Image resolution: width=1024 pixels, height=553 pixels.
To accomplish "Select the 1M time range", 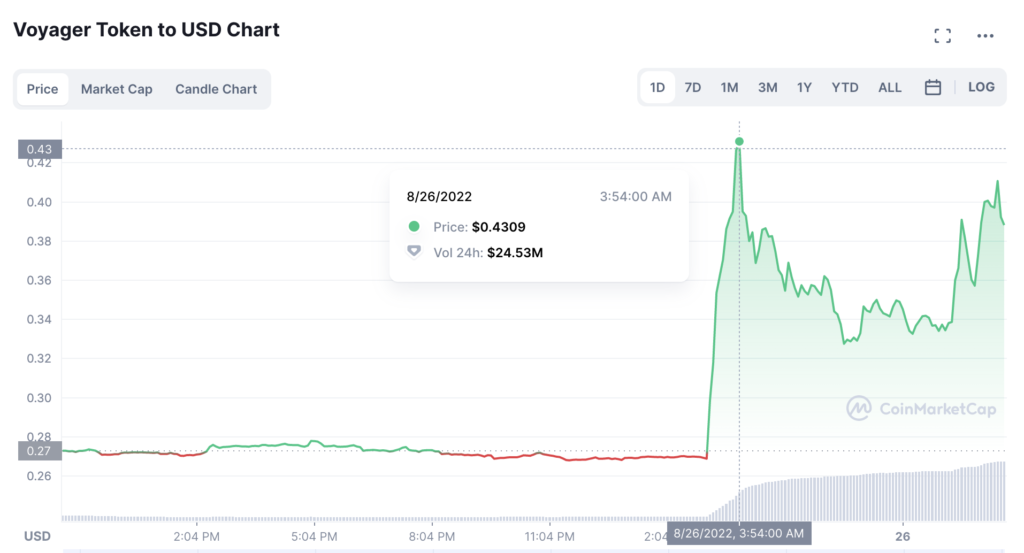I will pos(729,88).
